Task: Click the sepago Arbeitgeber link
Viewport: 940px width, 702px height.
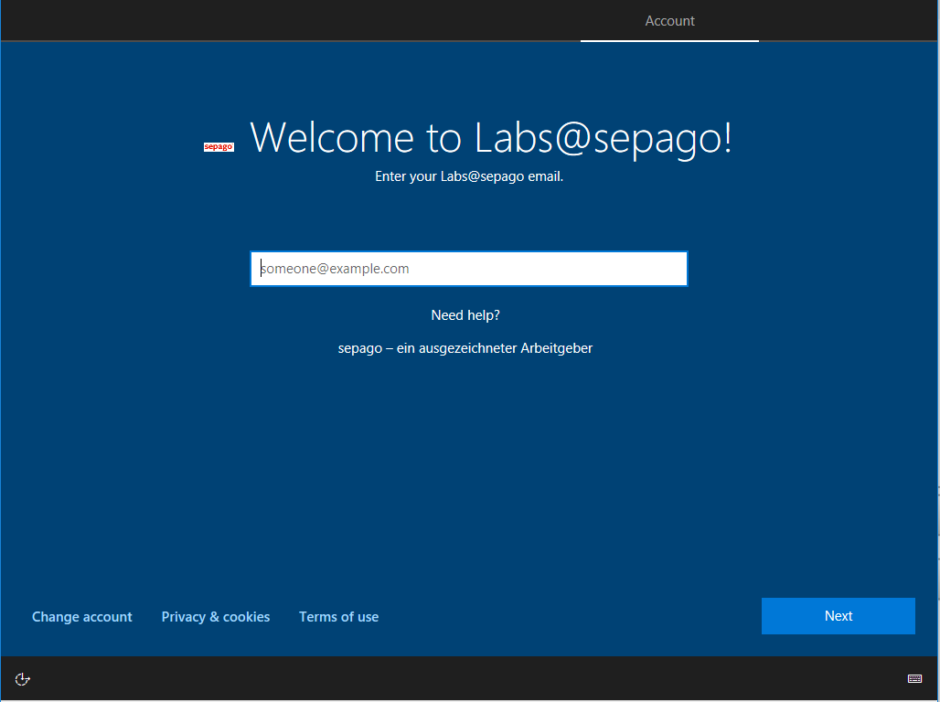Action: pos(465,347)
